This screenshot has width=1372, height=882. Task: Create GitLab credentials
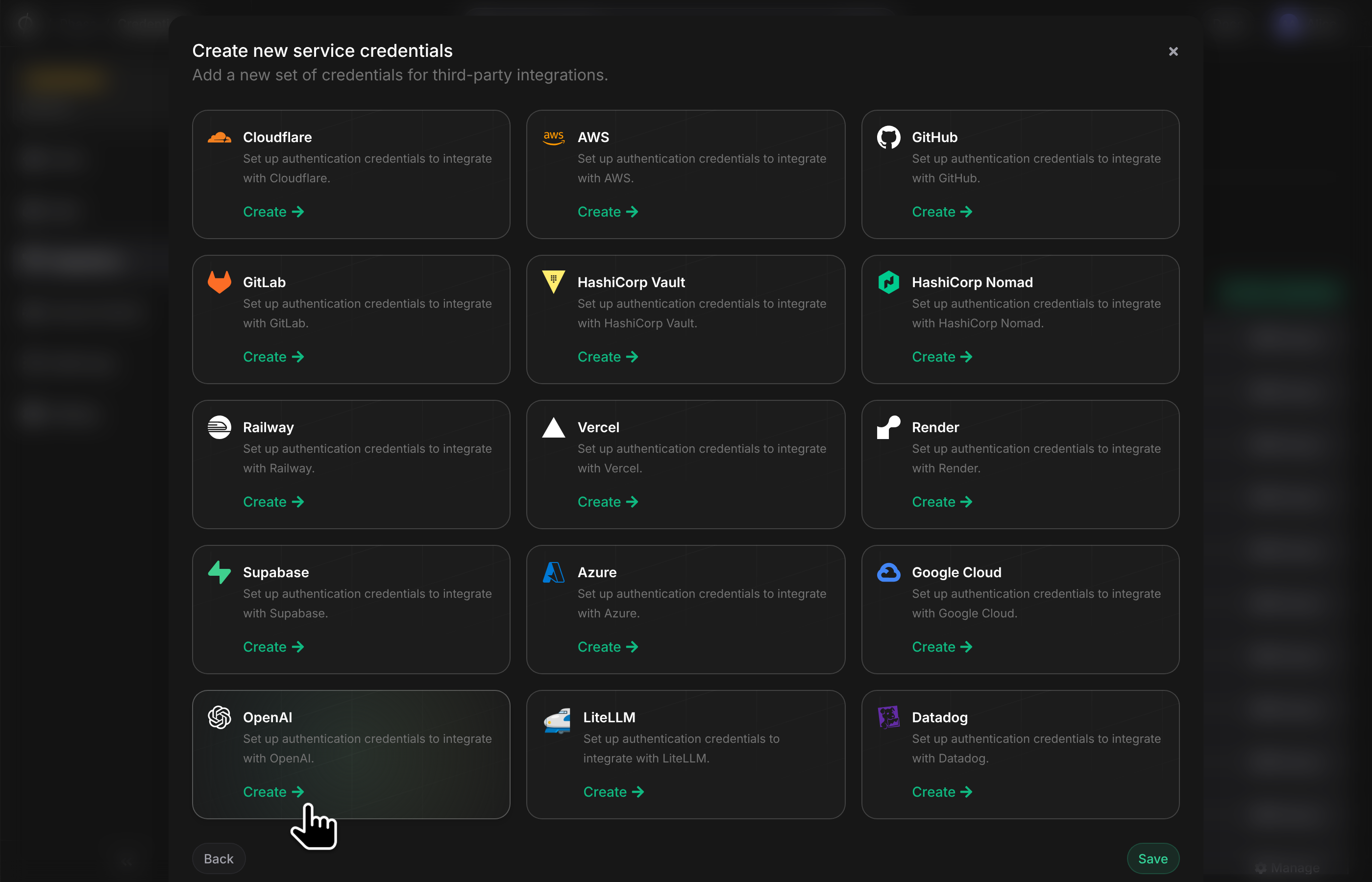(x=273, y=357)
